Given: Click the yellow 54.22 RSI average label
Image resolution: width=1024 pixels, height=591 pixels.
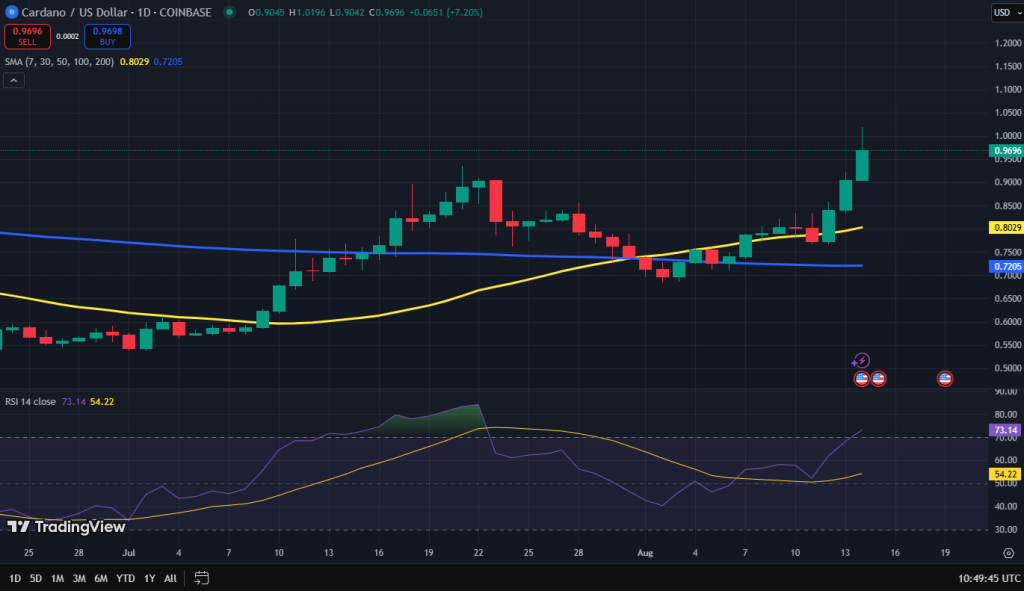Looking at the screenshot, I should point(1006,474).
